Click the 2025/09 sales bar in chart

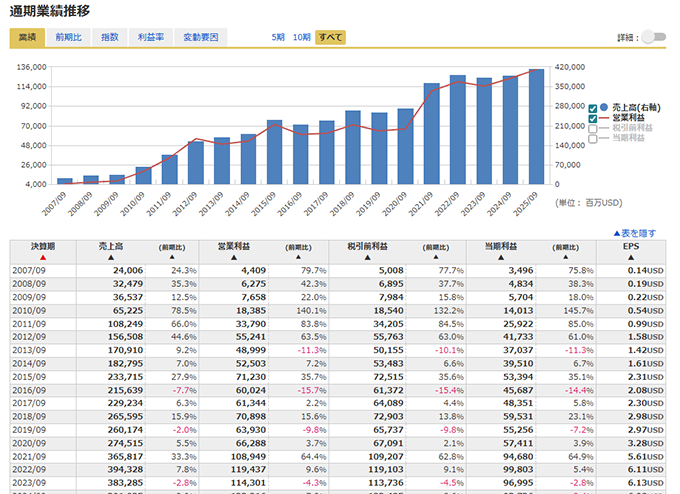[x=536, y=127]
